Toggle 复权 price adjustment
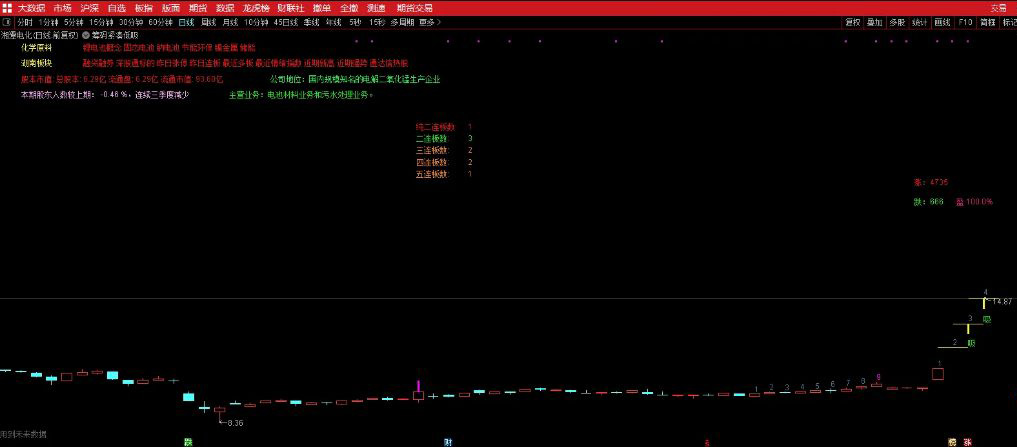1017x447 pixels. (852, 21)
